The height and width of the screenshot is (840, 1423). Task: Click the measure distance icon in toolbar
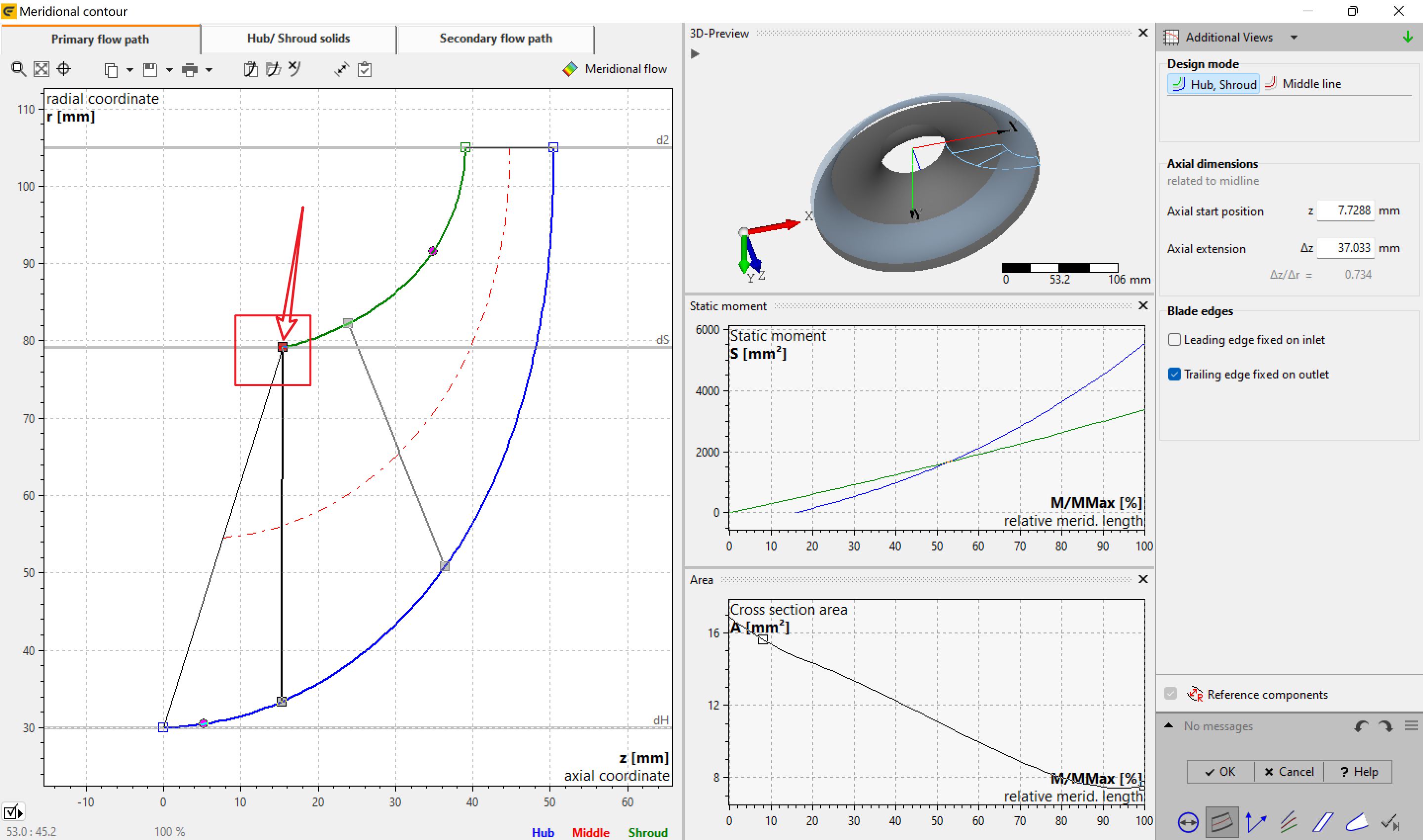point(341,69)
